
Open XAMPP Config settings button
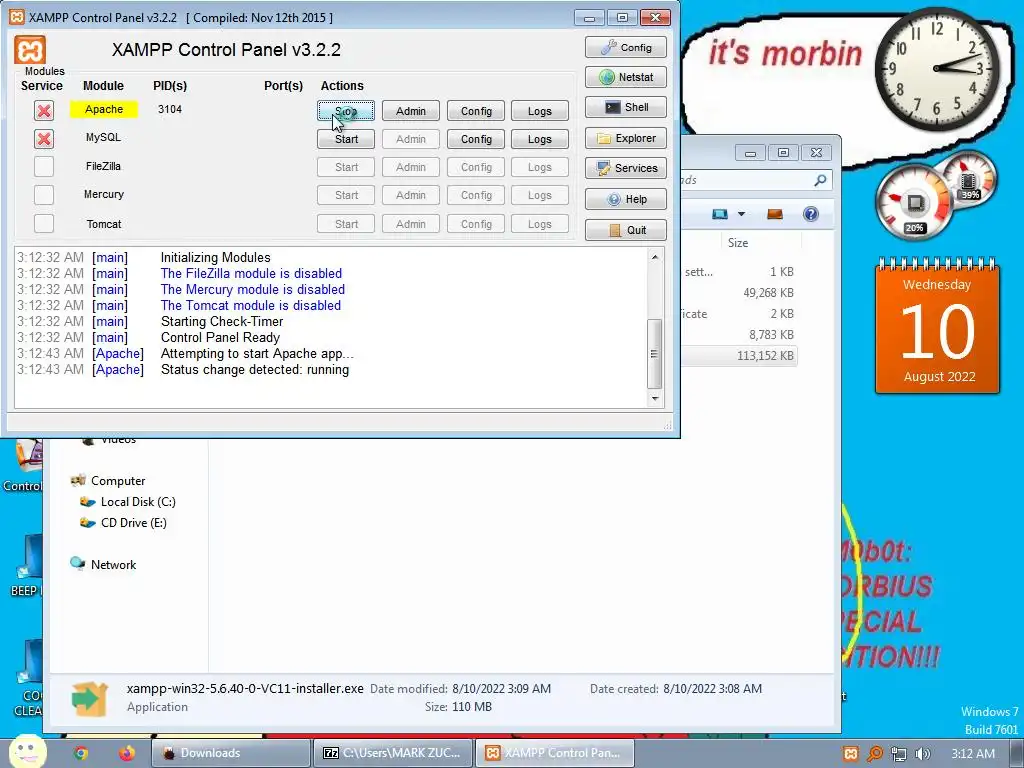pyautogui.click(x=626, y=48)
